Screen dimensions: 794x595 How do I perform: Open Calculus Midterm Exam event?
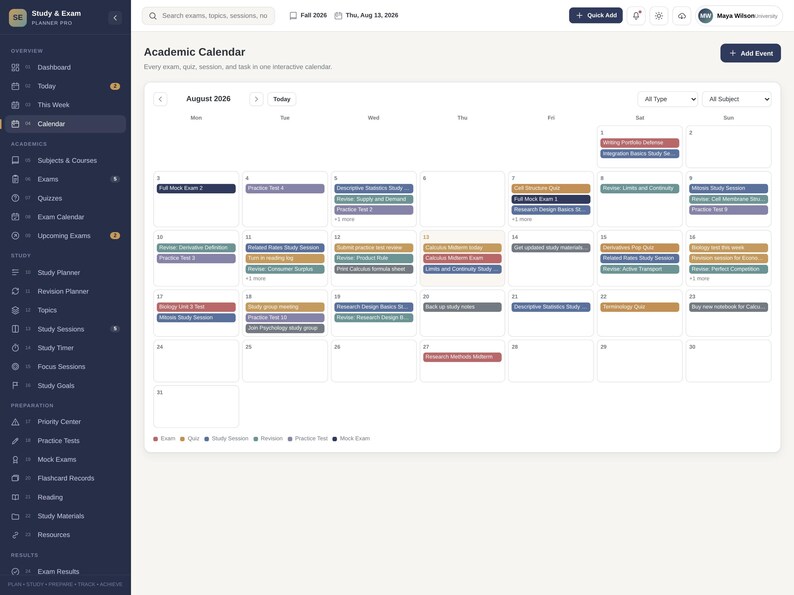pyautogui.click(x=462, y=258)
